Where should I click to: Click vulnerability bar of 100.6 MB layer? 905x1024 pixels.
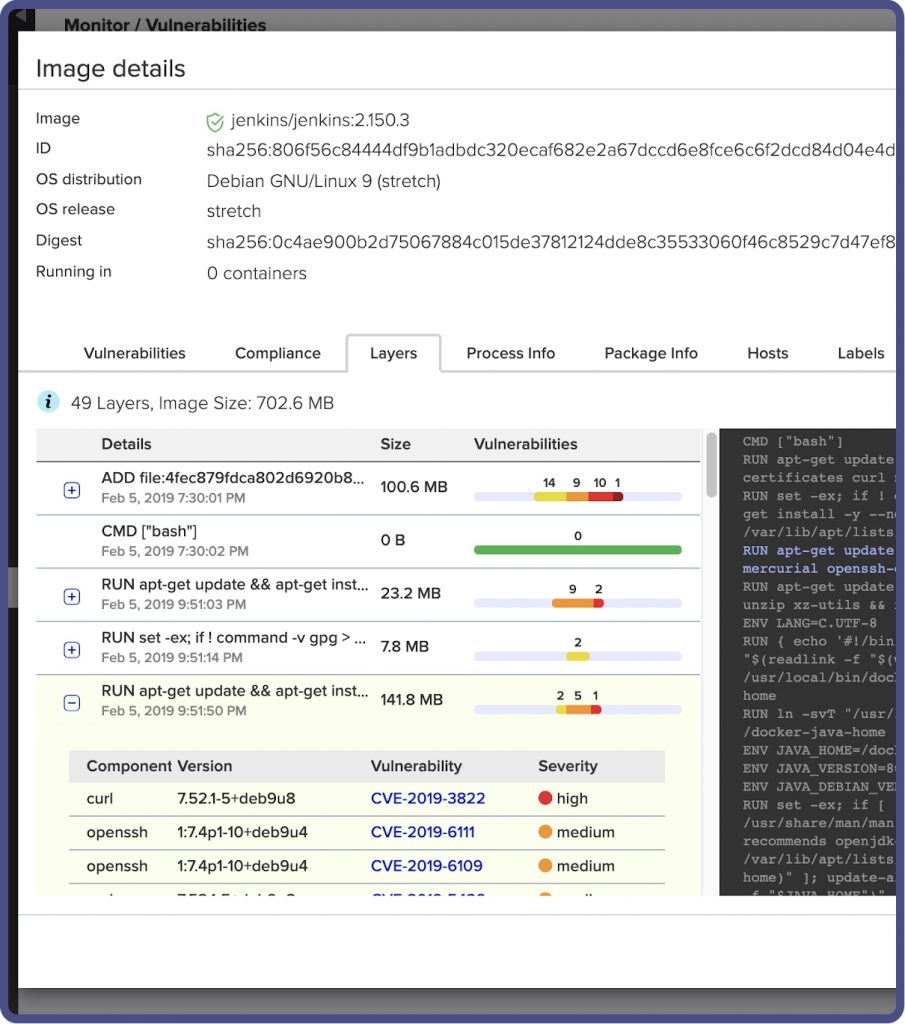tap(578, 496)
